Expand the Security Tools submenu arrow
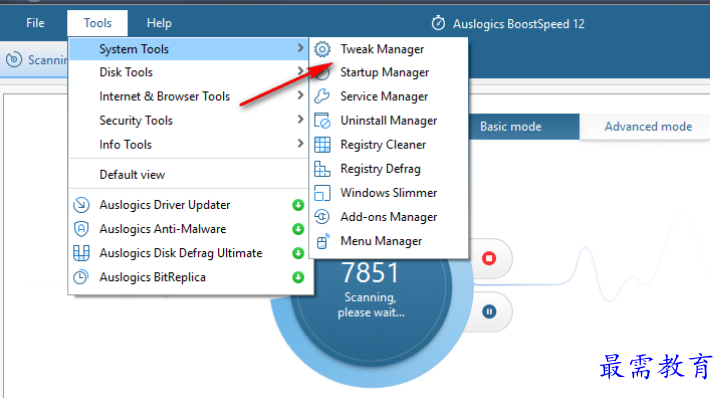The height and width of the screenshot is (398, 721). click(x=300, y=119)
